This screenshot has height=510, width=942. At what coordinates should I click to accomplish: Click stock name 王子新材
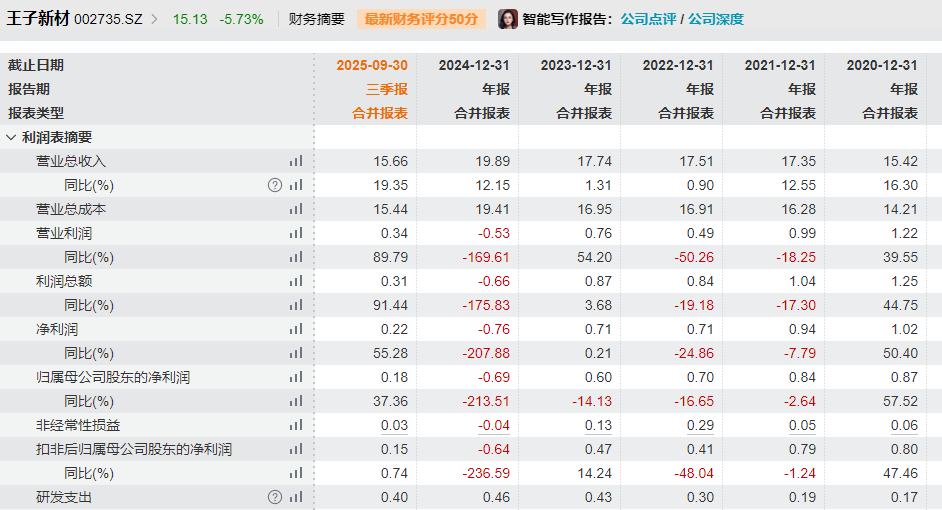coord(38,19)
